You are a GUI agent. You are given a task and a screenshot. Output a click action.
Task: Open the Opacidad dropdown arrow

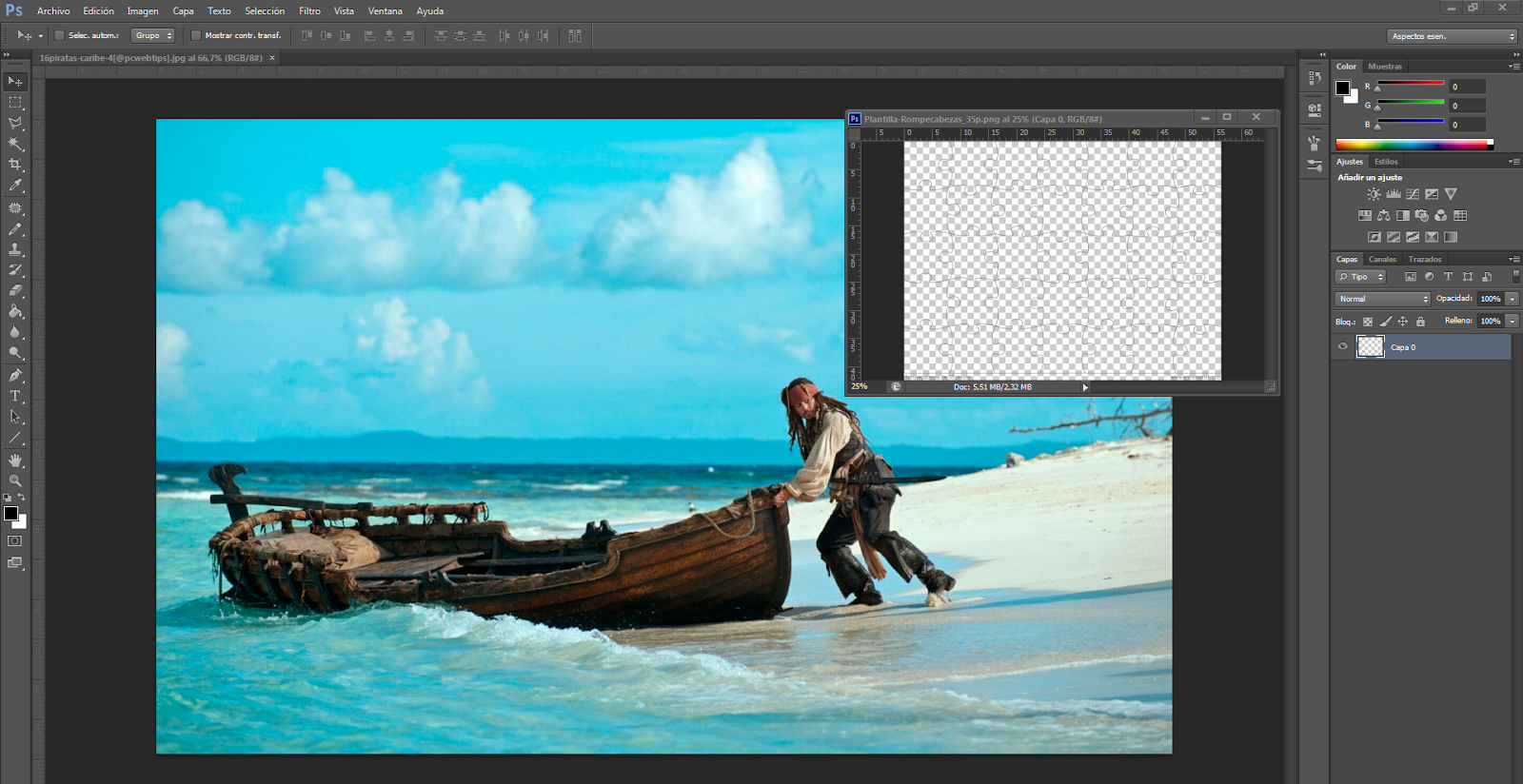pos(1512,299)
